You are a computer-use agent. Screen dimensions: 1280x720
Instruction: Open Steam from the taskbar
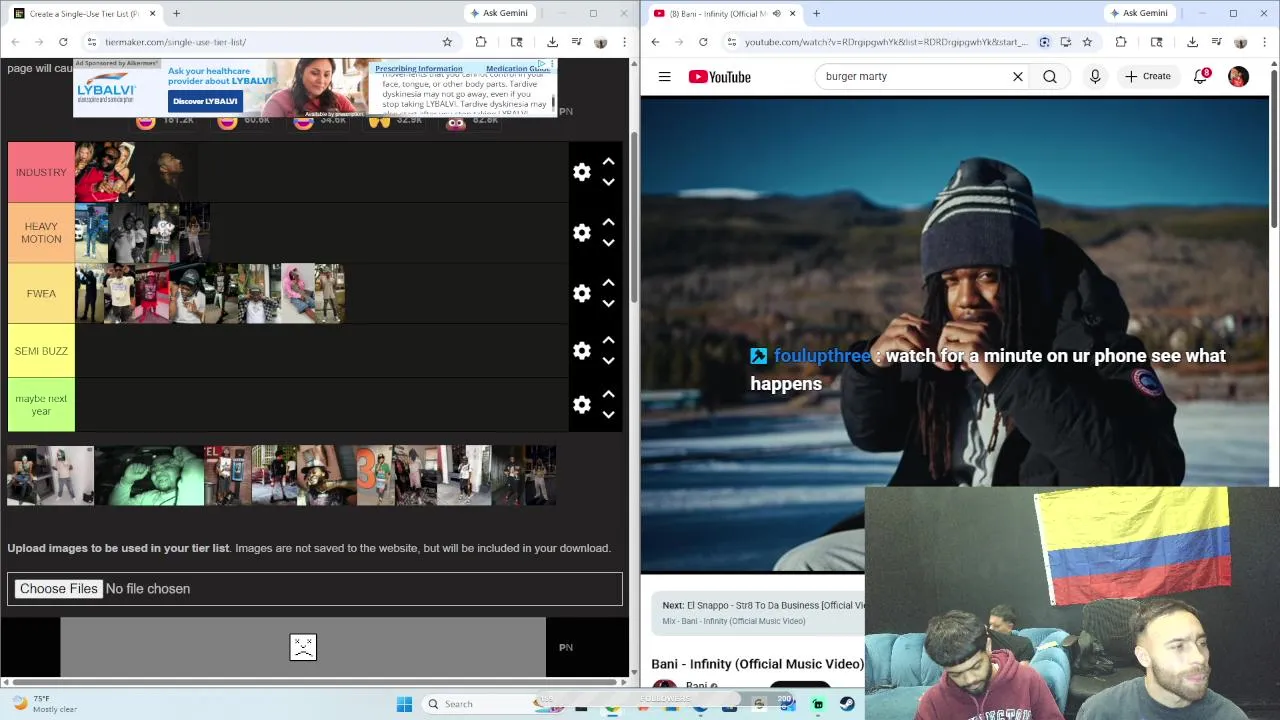(x=847, y=704)
